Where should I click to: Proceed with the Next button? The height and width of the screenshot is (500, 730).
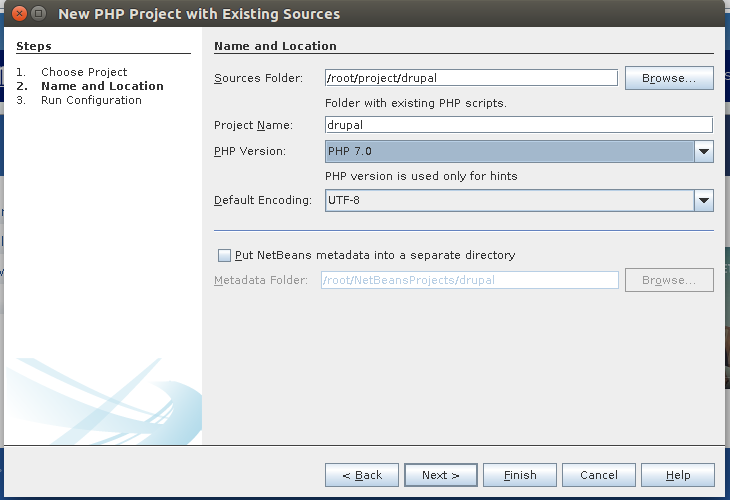441,475
